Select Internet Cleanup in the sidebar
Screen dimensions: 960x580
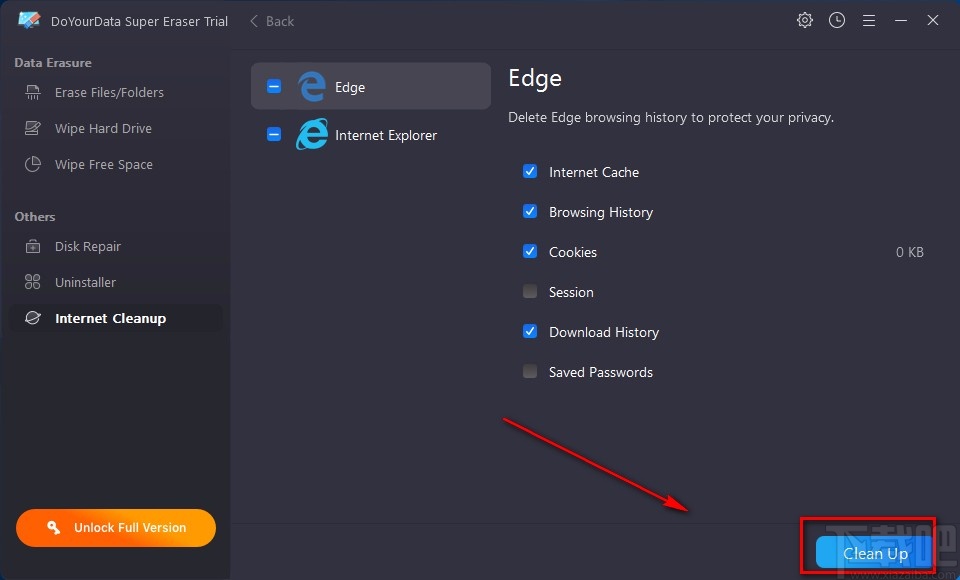tap(110, 319)
